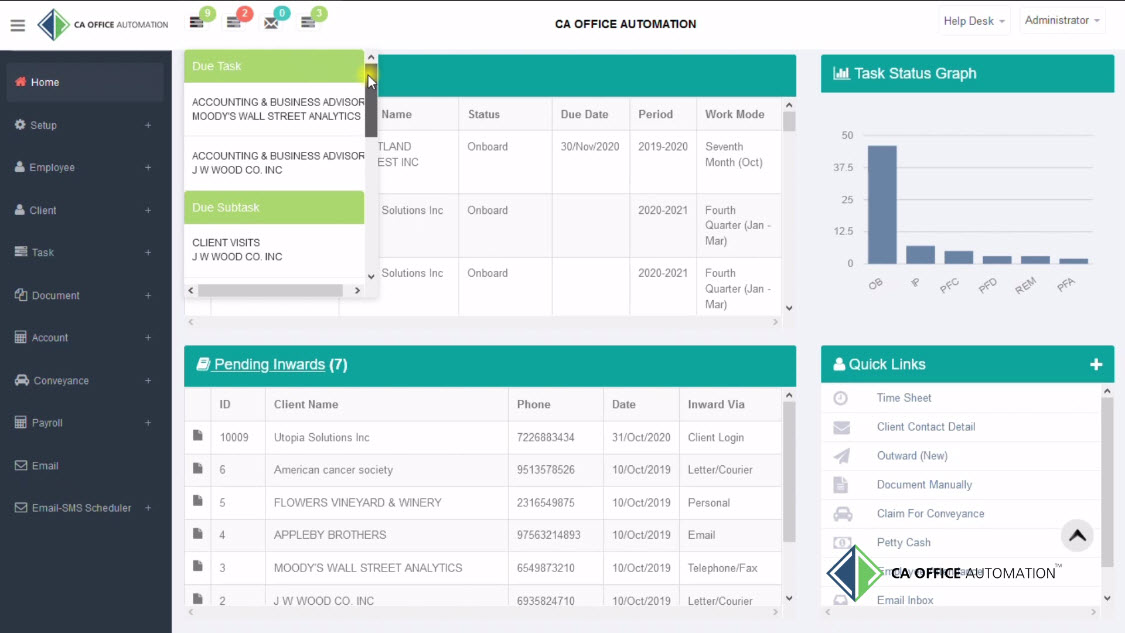
Task: Open the Administrator dropdown menu
Action: (1062, 20)
